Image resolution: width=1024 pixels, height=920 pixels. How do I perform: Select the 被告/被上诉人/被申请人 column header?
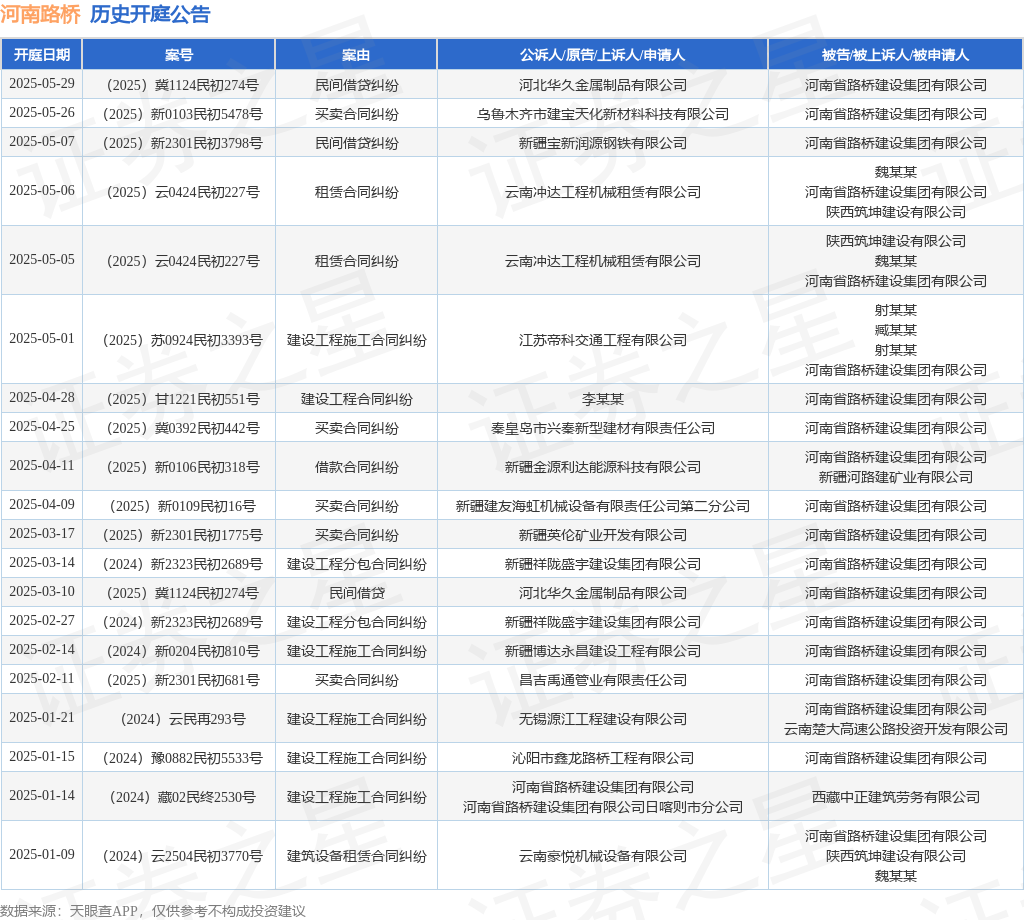click(x=895, y=55)
